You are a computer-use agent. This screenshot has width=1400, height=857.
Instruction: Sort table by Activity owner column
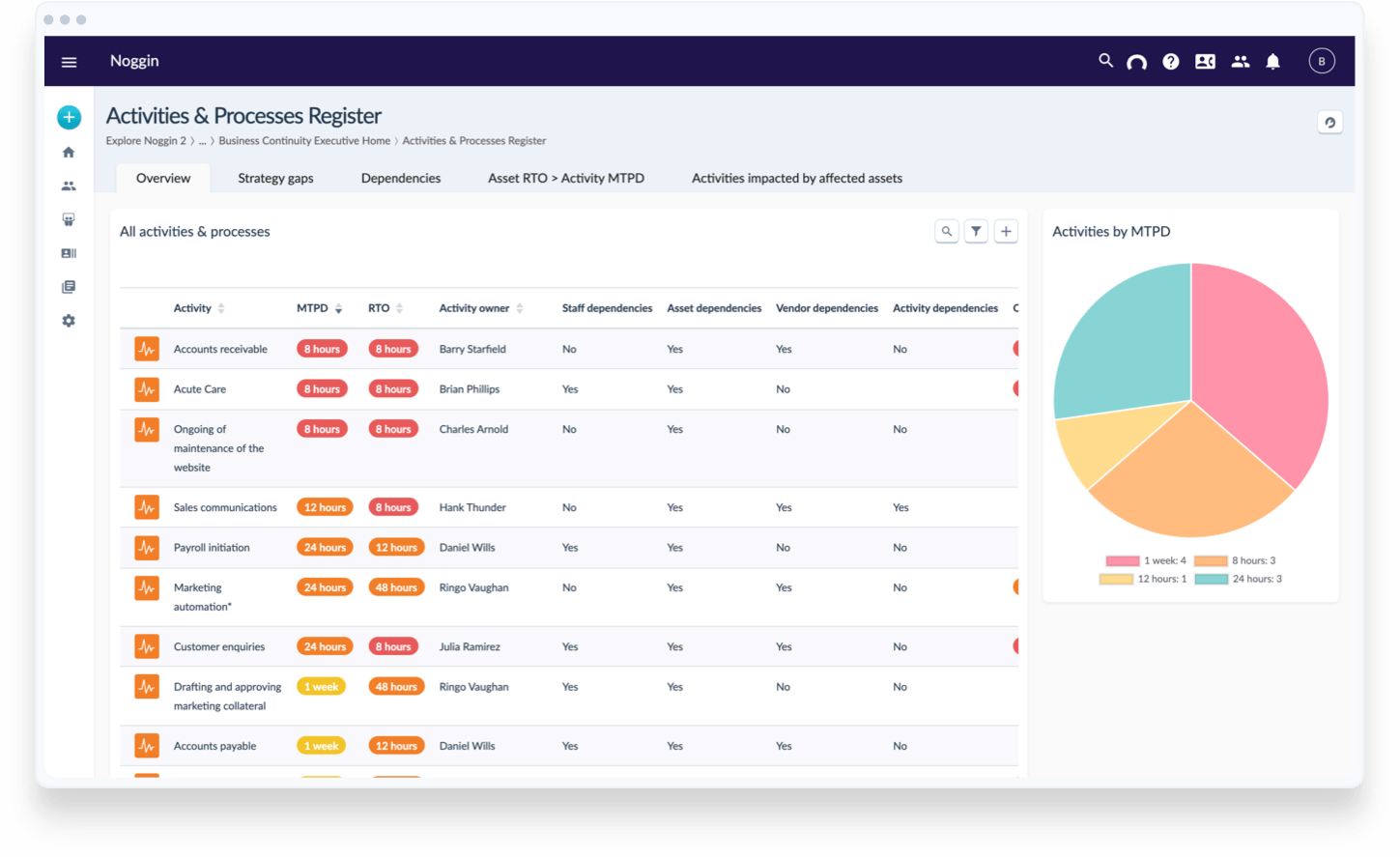(x=520, y=309)
